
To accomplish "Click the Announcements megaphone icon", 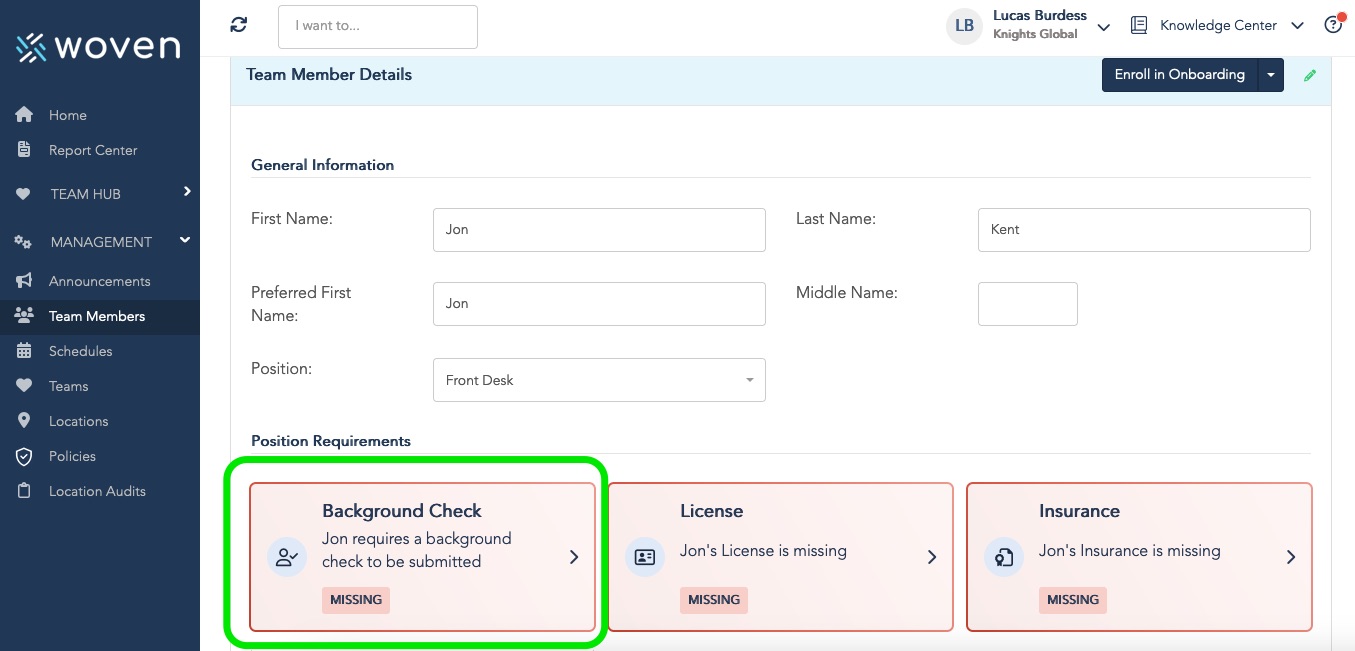I will pos(25,281).
